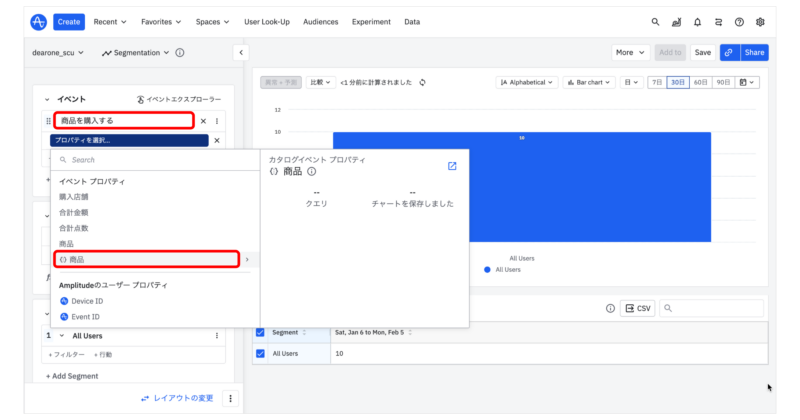This screenshot has width=800, height=420.
Task: Open the Bar chart type dropdown
Action: click(588, 82)
